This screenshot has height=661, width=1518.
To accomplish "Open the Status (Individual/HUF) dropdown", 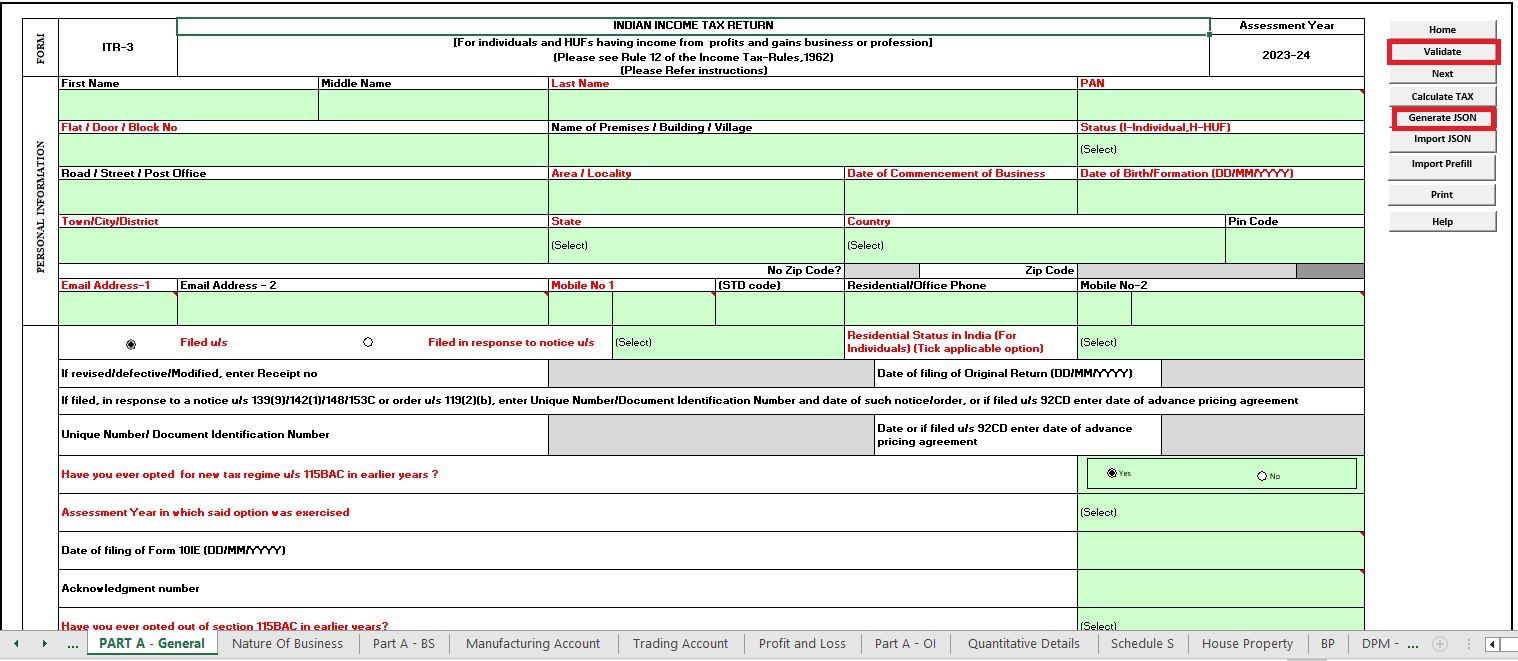I will [1221, 150].
